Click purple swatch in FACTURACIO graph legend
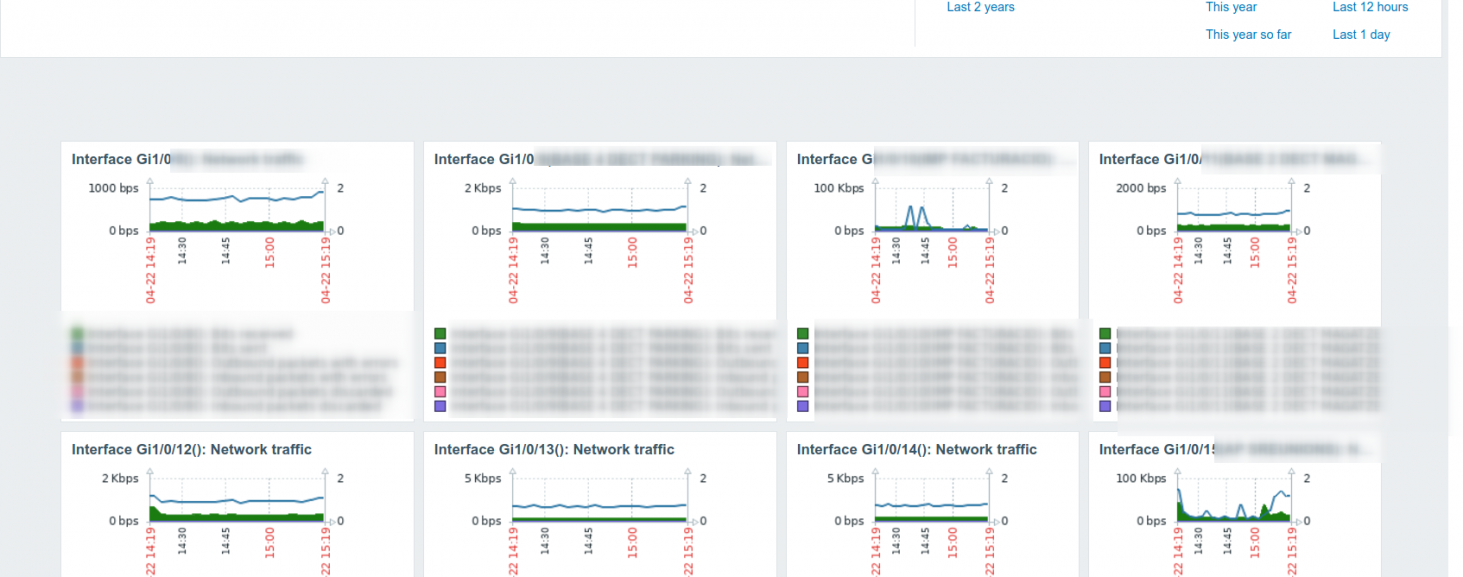Screen dimensions: 1463x577 (x=803, y=406)
